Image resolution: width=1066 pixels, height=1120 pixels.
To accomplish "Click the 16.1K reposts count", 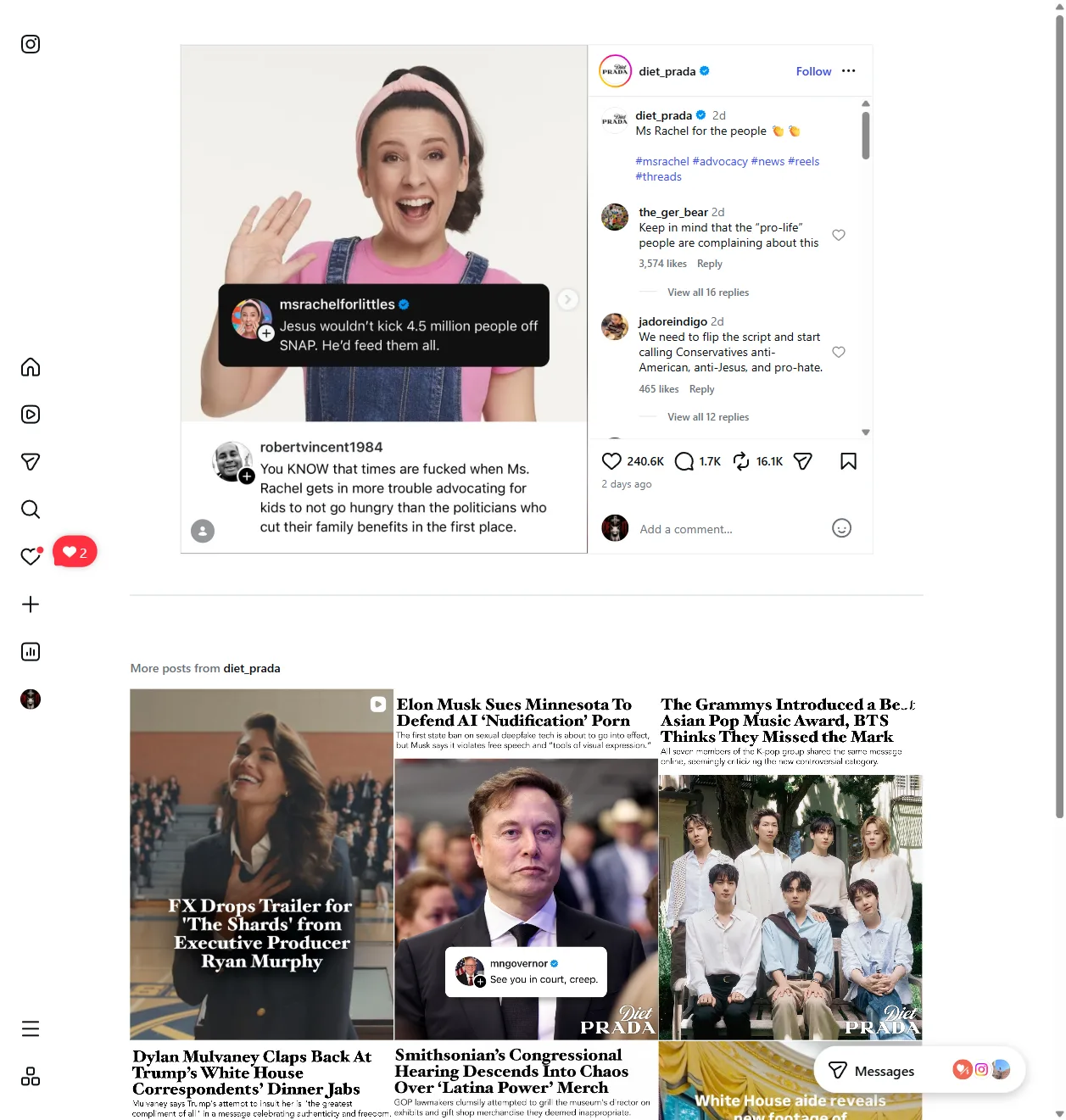I will [x=769, y=461].
